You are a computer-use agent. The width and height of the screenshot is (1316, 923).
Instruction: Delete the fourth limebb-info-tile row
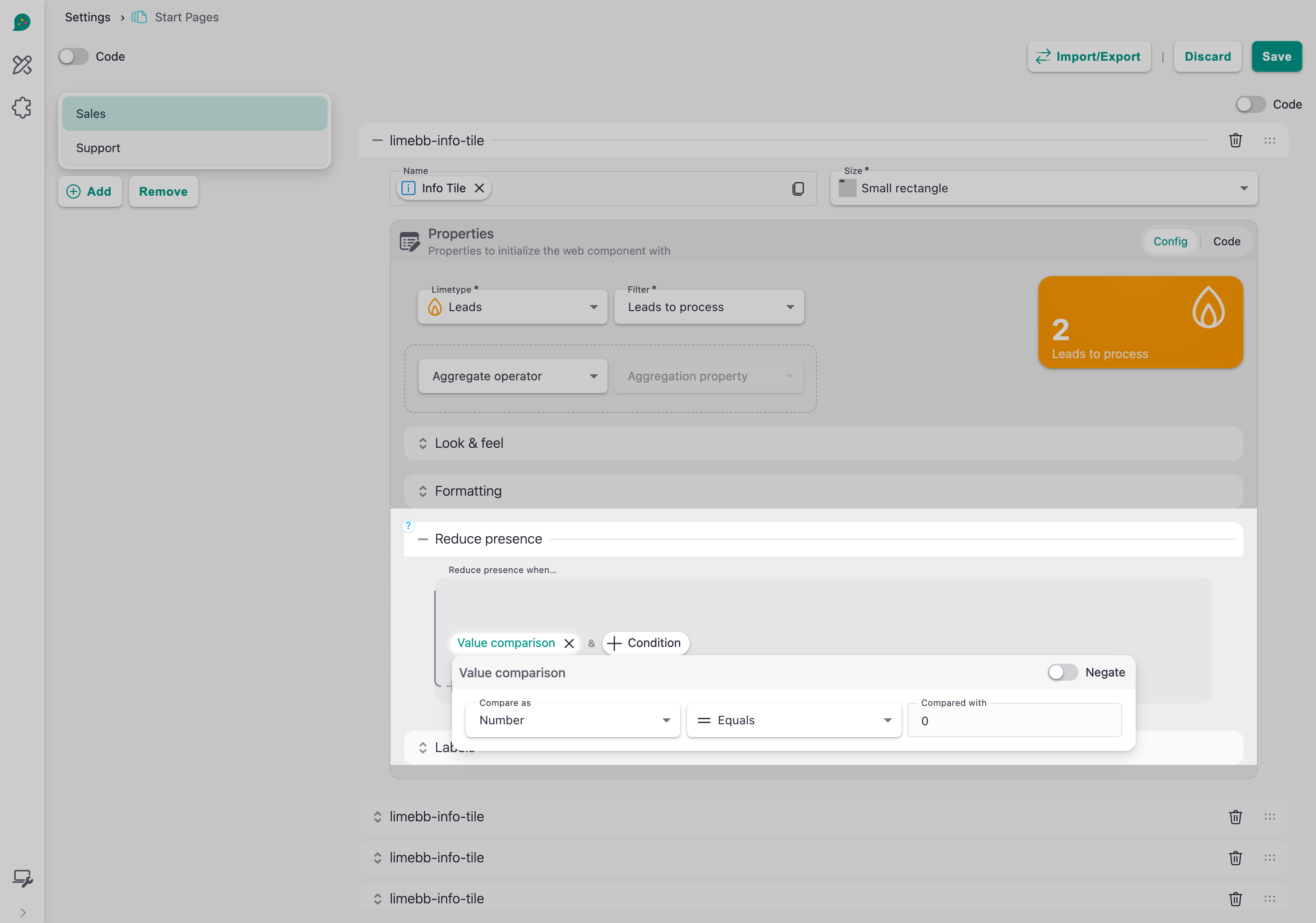(1235, 899)
